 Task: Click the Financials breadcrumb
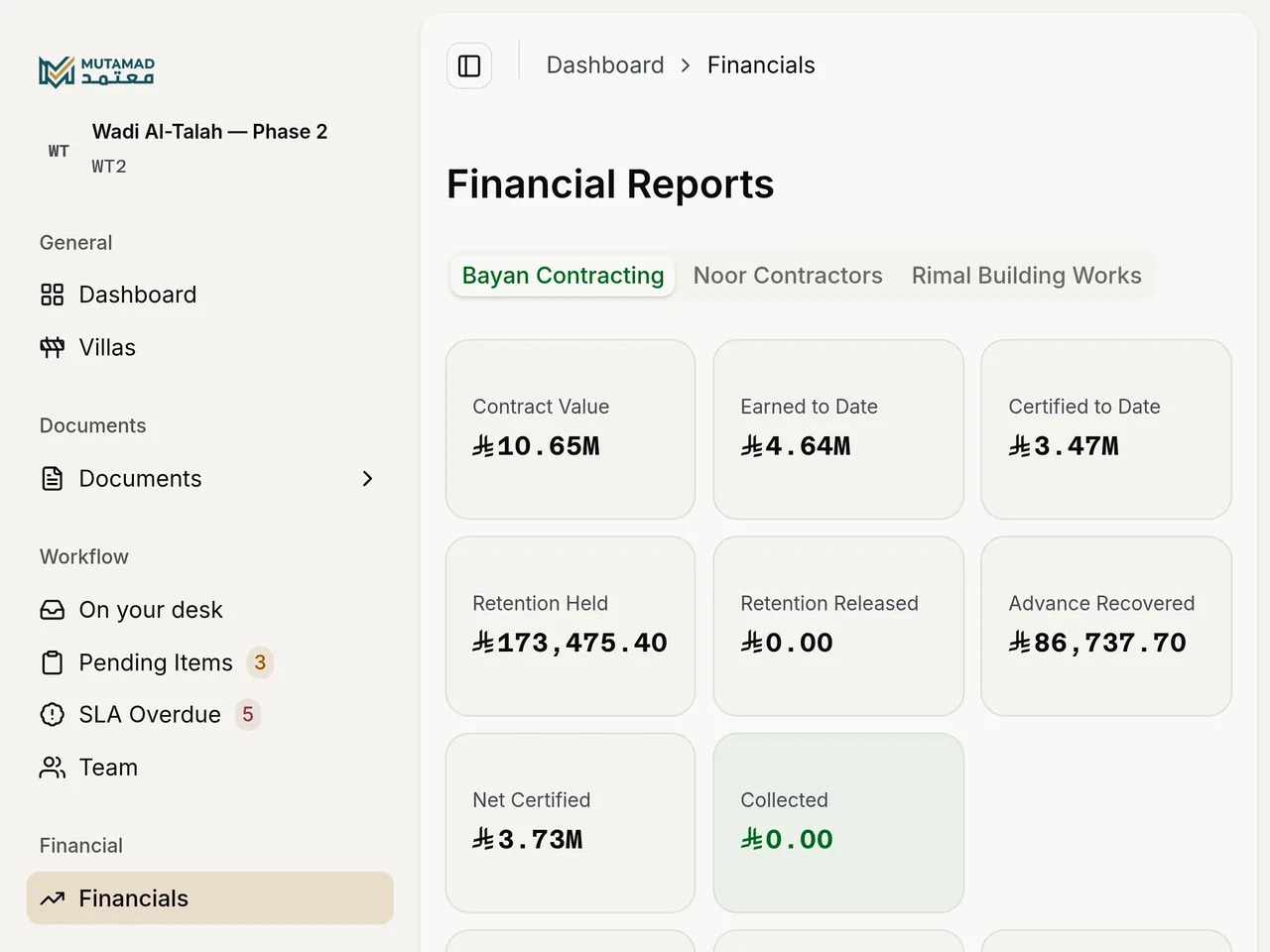pyautogui.click(x=761, y=65)
